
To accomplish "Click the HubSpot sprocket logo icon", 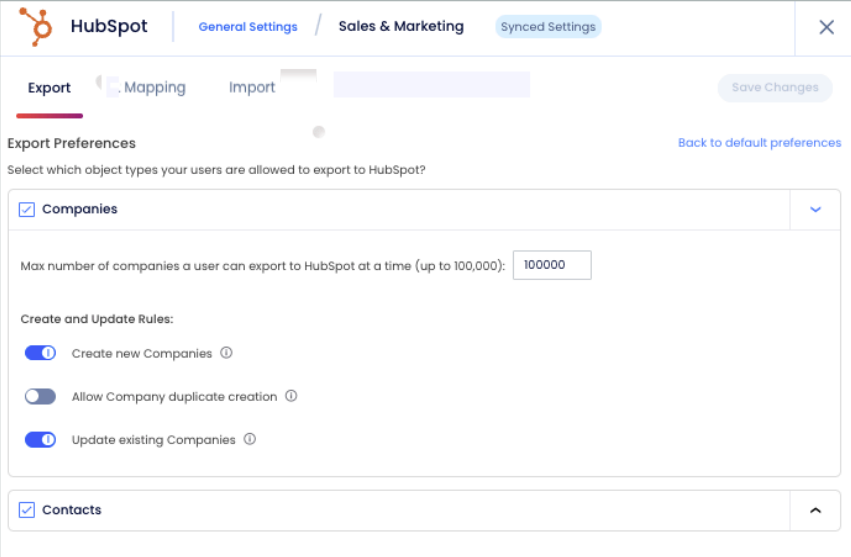I will pos(37,27).
